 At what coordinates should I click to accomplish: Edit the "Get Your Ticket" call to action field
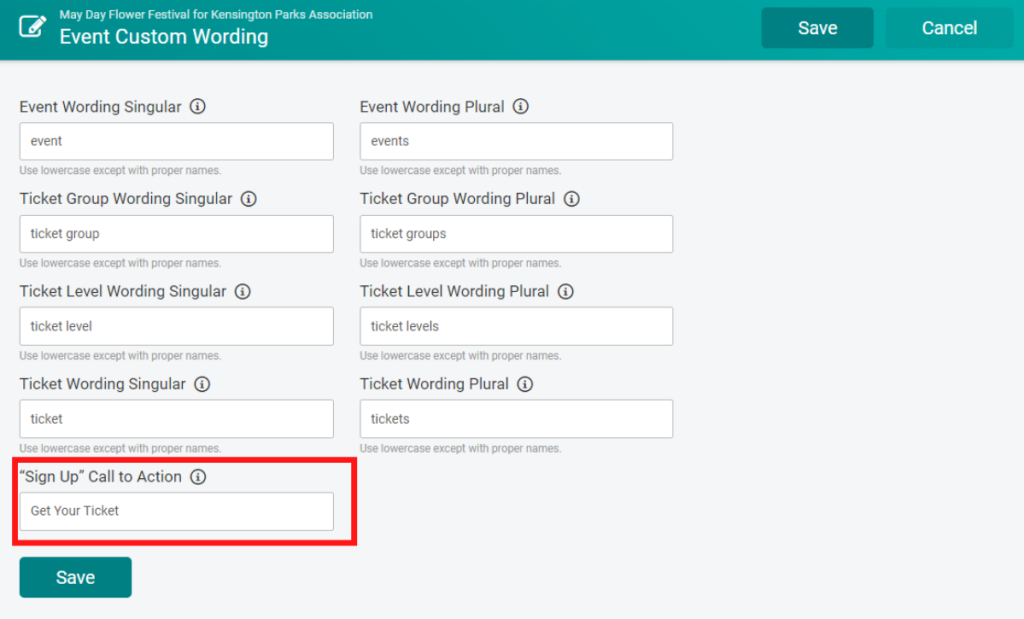(x=176, y=511)
